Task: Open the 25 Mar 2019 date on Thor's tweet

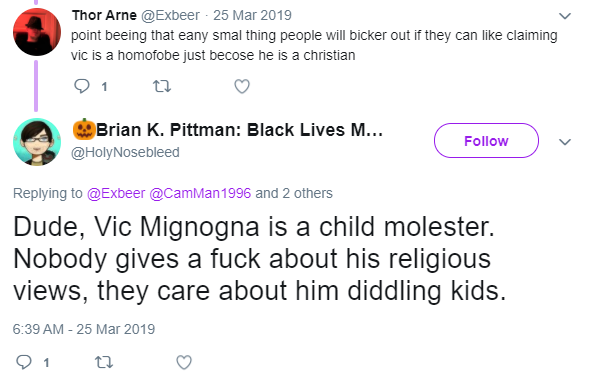Action: 252,15
